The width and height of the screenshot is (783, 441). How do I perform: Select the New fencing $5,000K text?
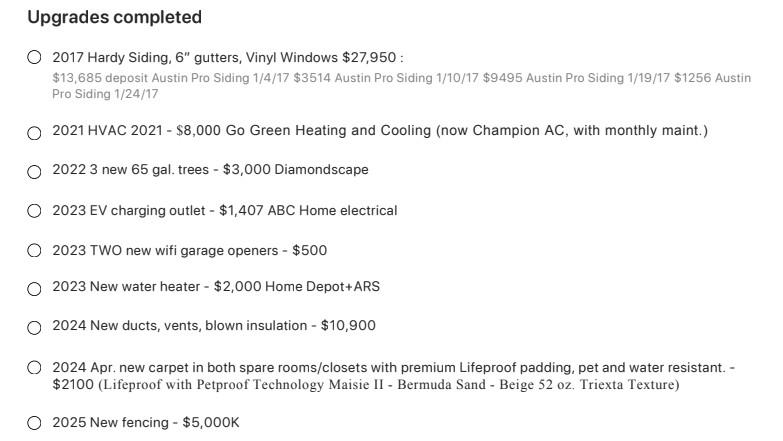pyautogui.click(x=146, y=423)
